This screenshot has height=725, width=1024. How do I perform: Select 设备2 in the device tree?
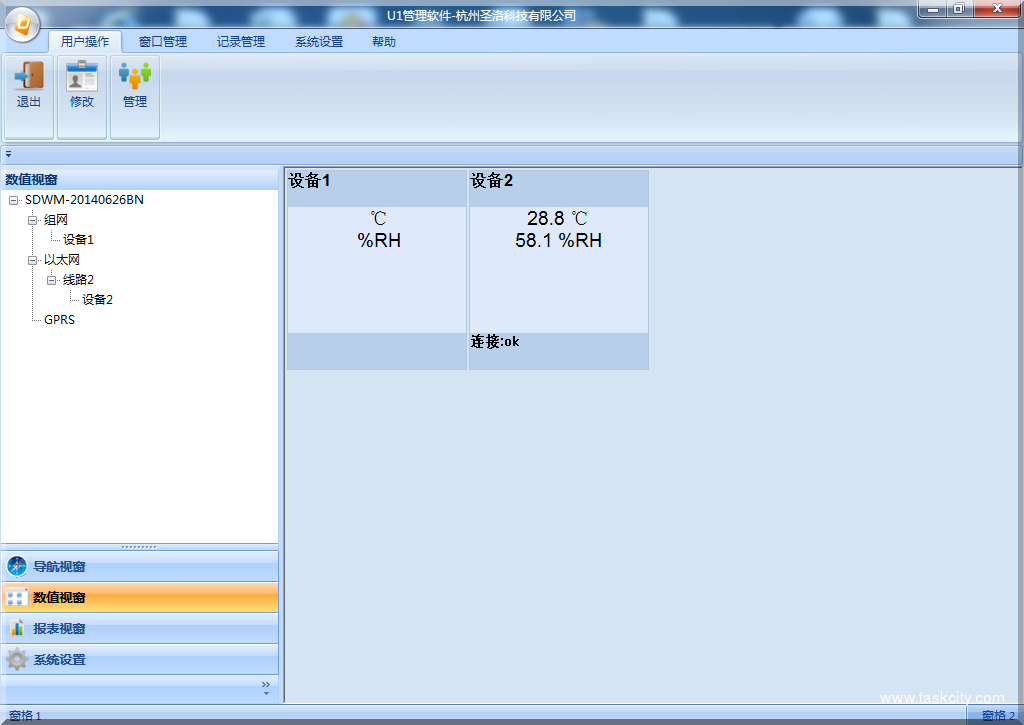point(96,299)
